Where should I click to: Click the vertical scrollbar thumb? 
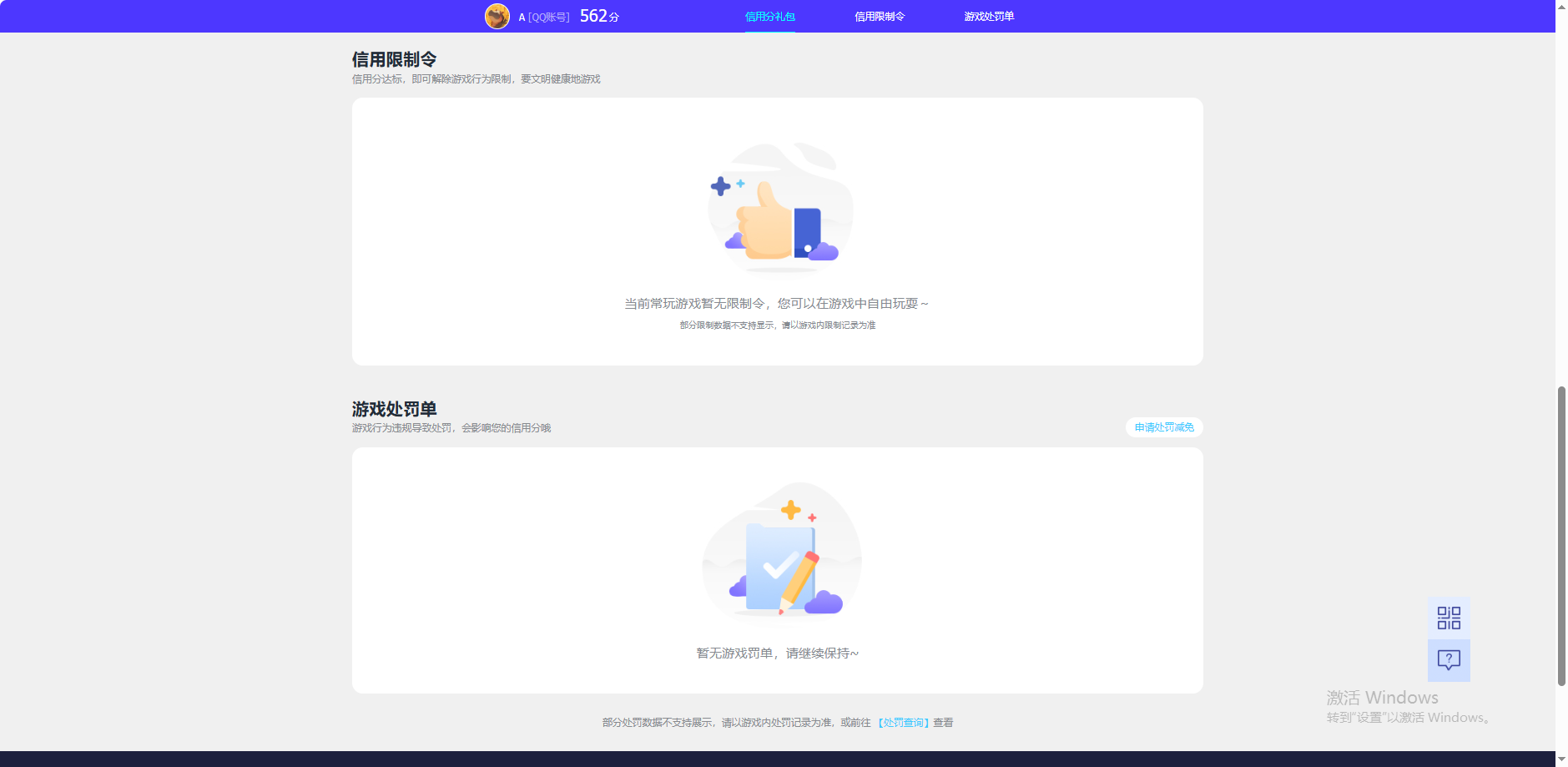[x=1561, y=536]
